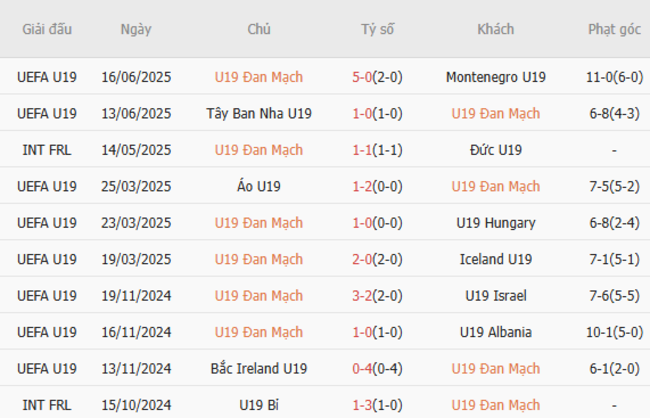Screen dimensions: 650x418
Task: Select the U19 Bỉ home team
Action: click(x=258, y=405)
